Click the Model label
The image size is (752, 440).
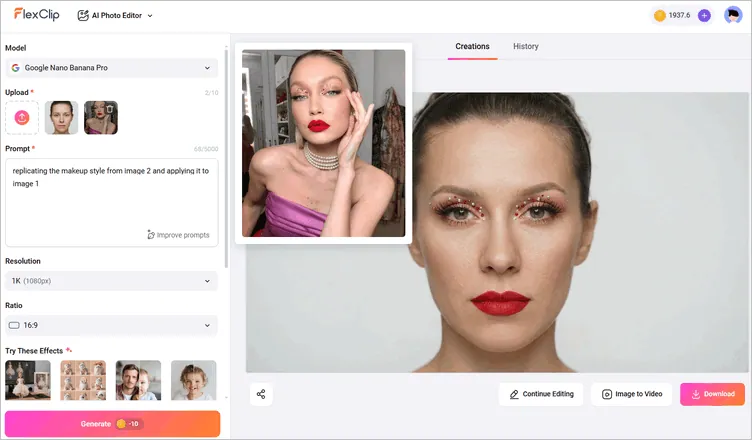15,48
